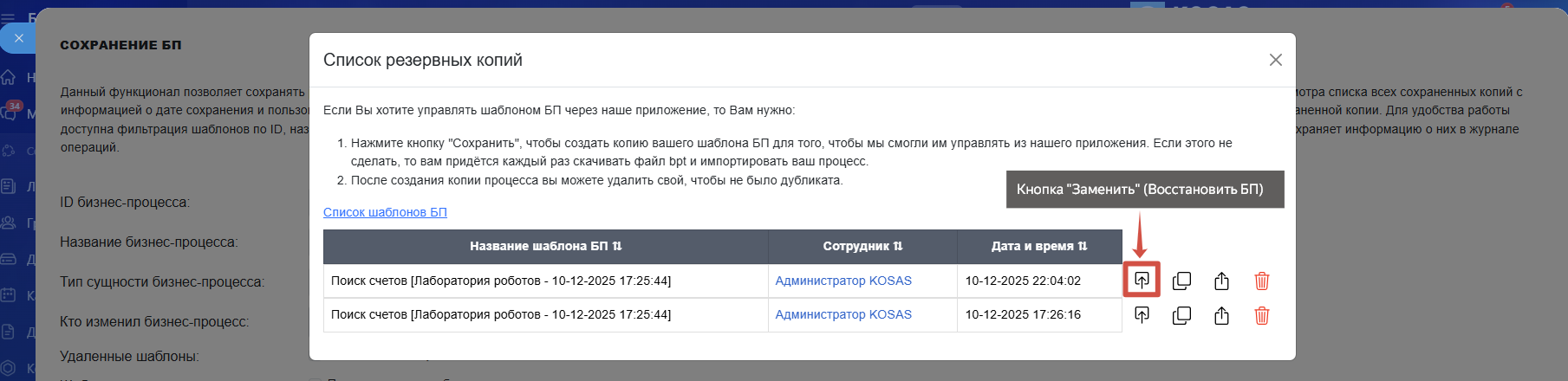Open the hamburger menu at the top left

coord(9,16)
